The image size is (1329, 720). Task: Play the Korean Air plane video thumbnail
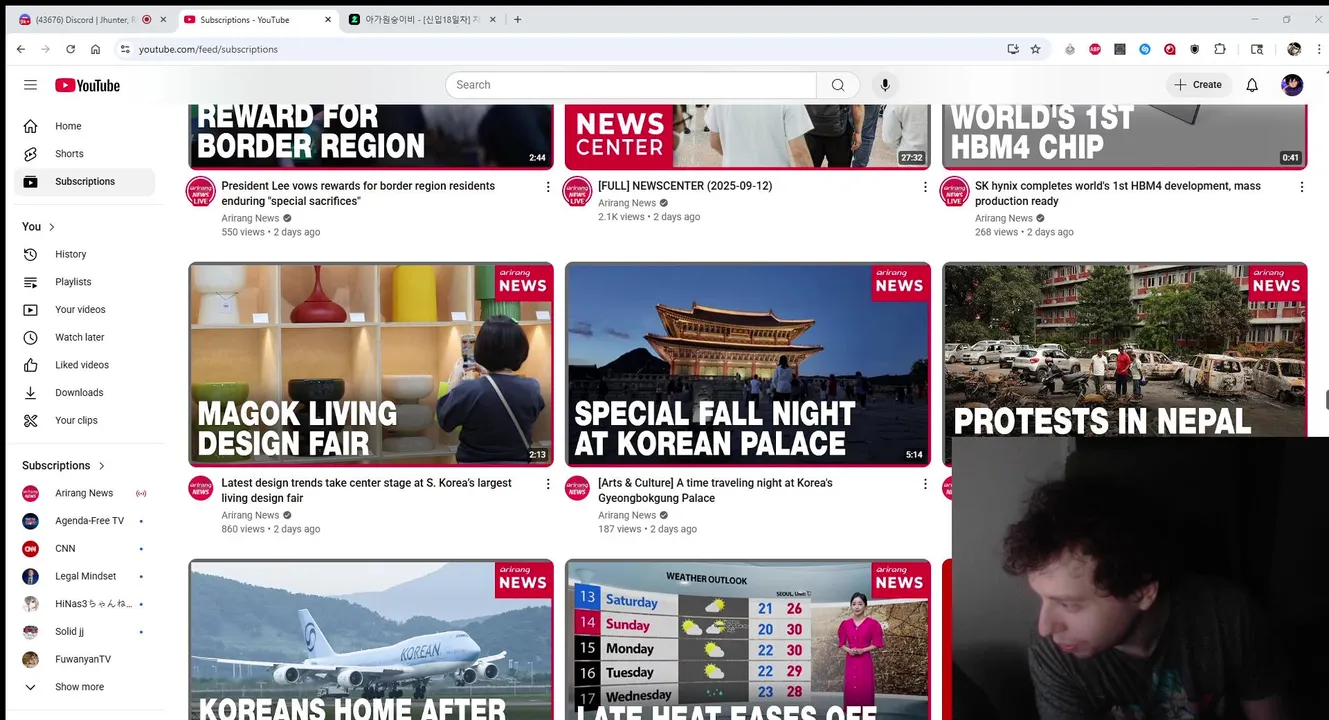[x=371, y=640]
